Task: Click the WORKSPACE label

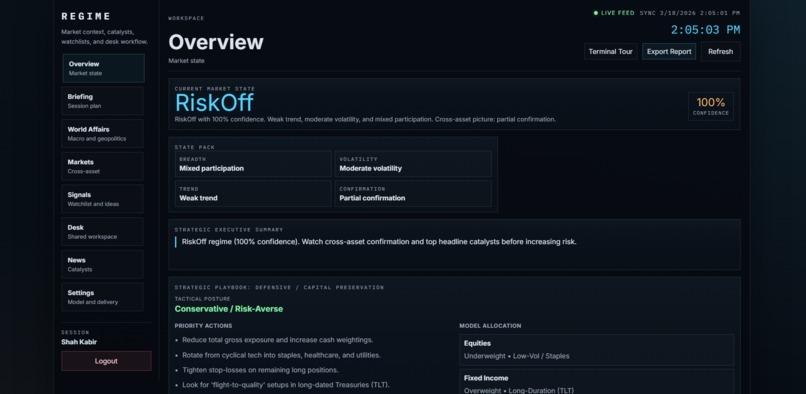Action: click(186, 19)
